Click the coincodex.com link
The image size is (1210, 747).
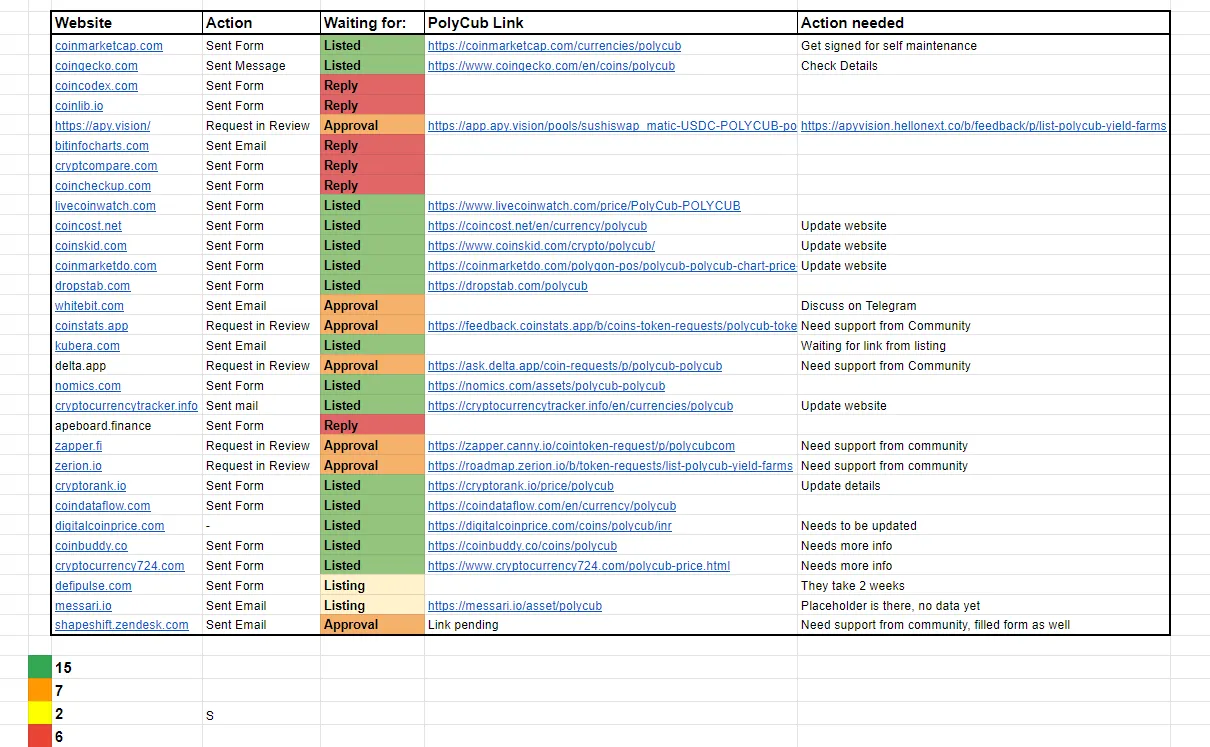(x=96, y=86)
